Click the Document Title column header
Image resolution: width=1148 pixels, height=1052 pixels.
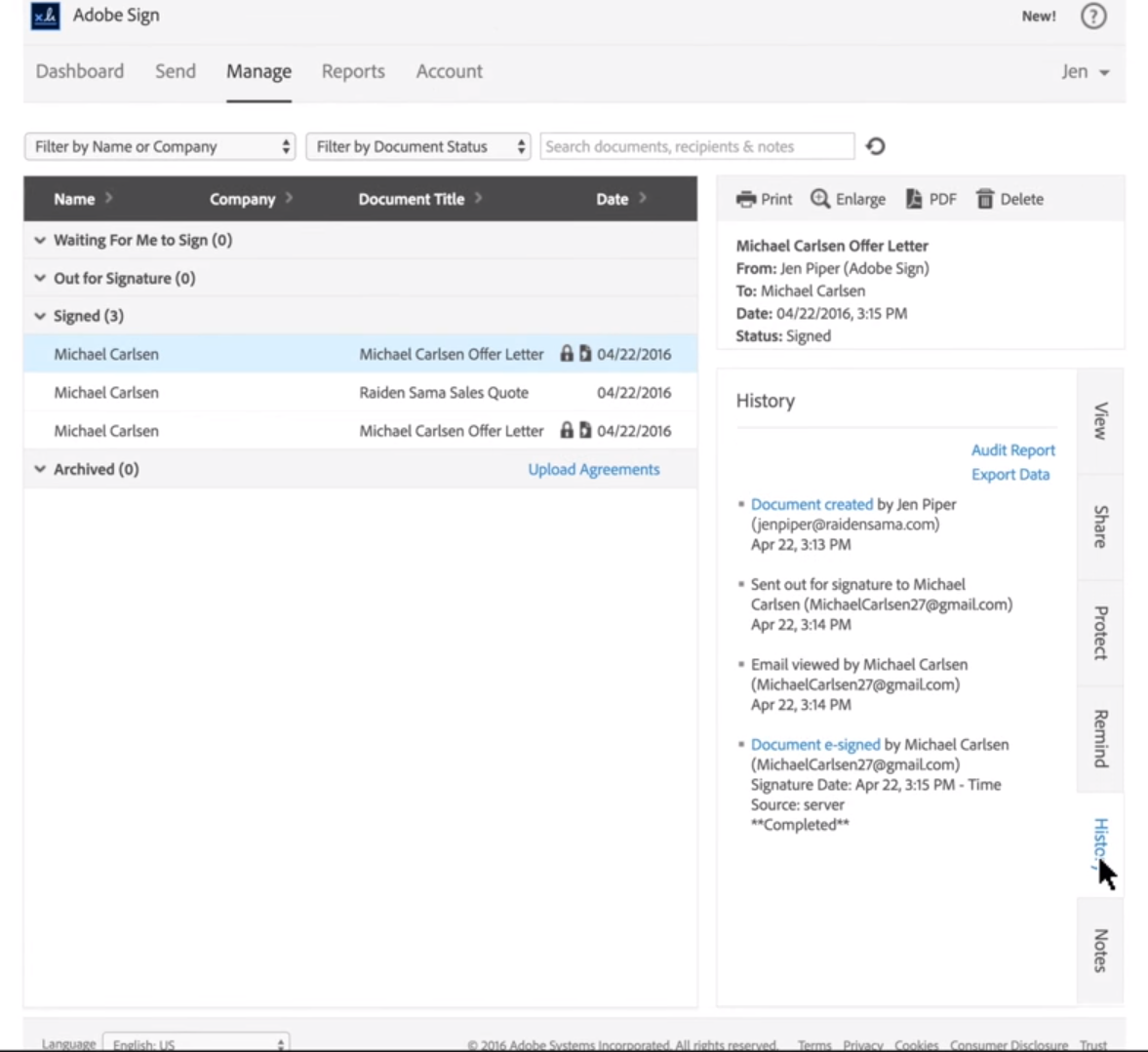click(x=412, y=199)
